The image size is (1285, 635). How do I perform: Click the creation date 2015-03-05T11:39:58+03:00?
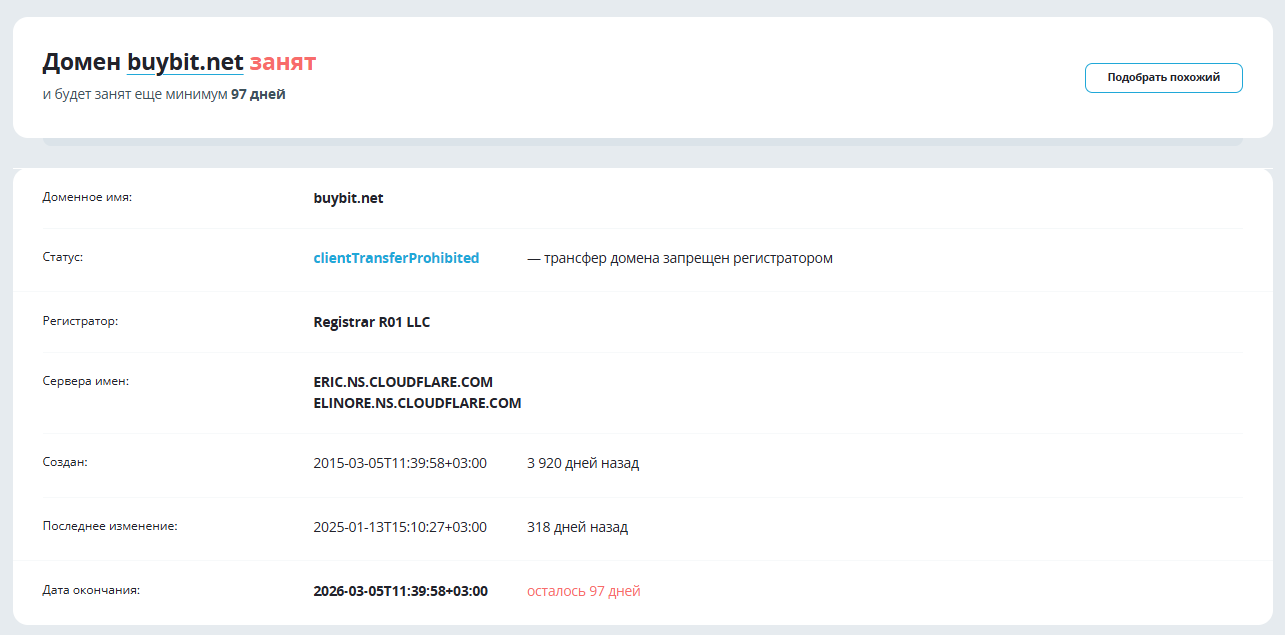[x=400, y=463]
